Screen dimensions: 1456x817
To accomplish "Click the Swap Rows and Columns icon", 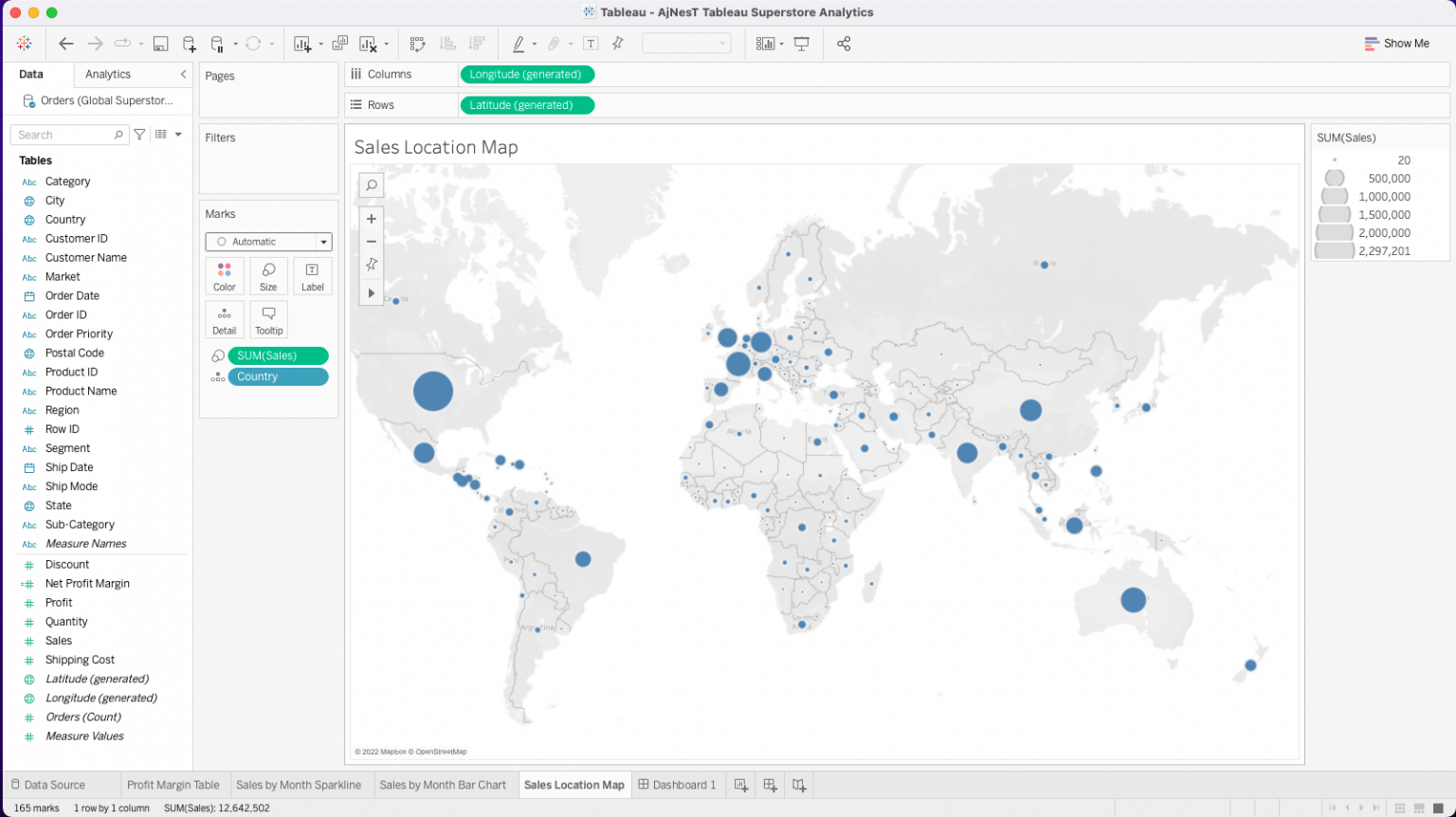I will click(x=417, y=44).
